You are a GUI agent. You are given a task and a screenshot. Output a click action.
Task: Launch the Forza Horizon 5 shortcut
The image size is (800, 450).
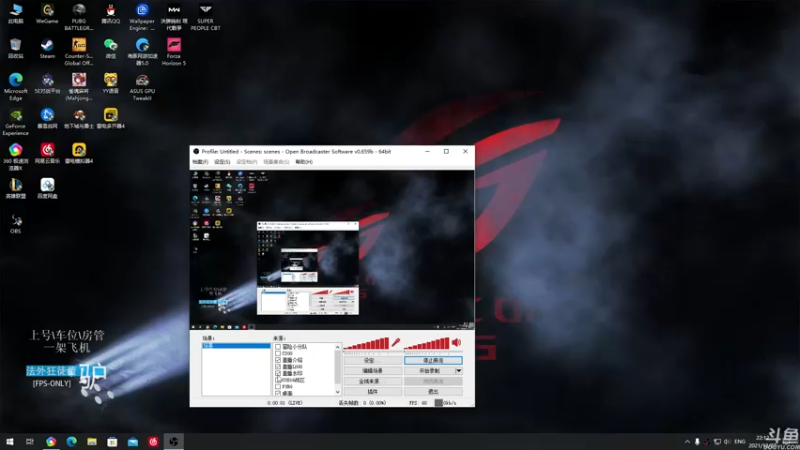click(x=173, y=52)
